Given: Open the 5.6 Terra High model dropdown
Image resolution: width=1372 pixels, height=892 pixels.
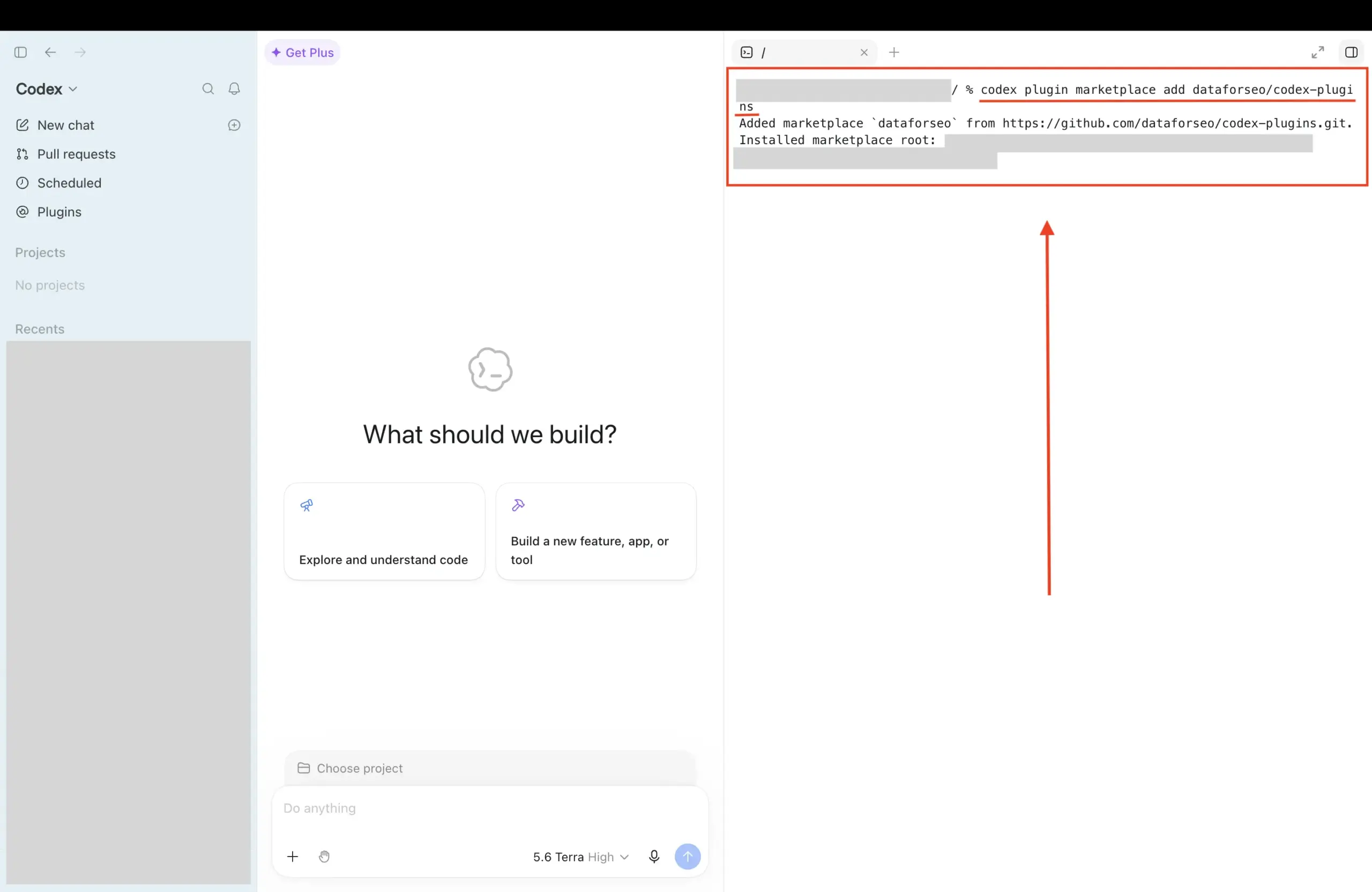Looking at the screenshot, I should 580,857.
